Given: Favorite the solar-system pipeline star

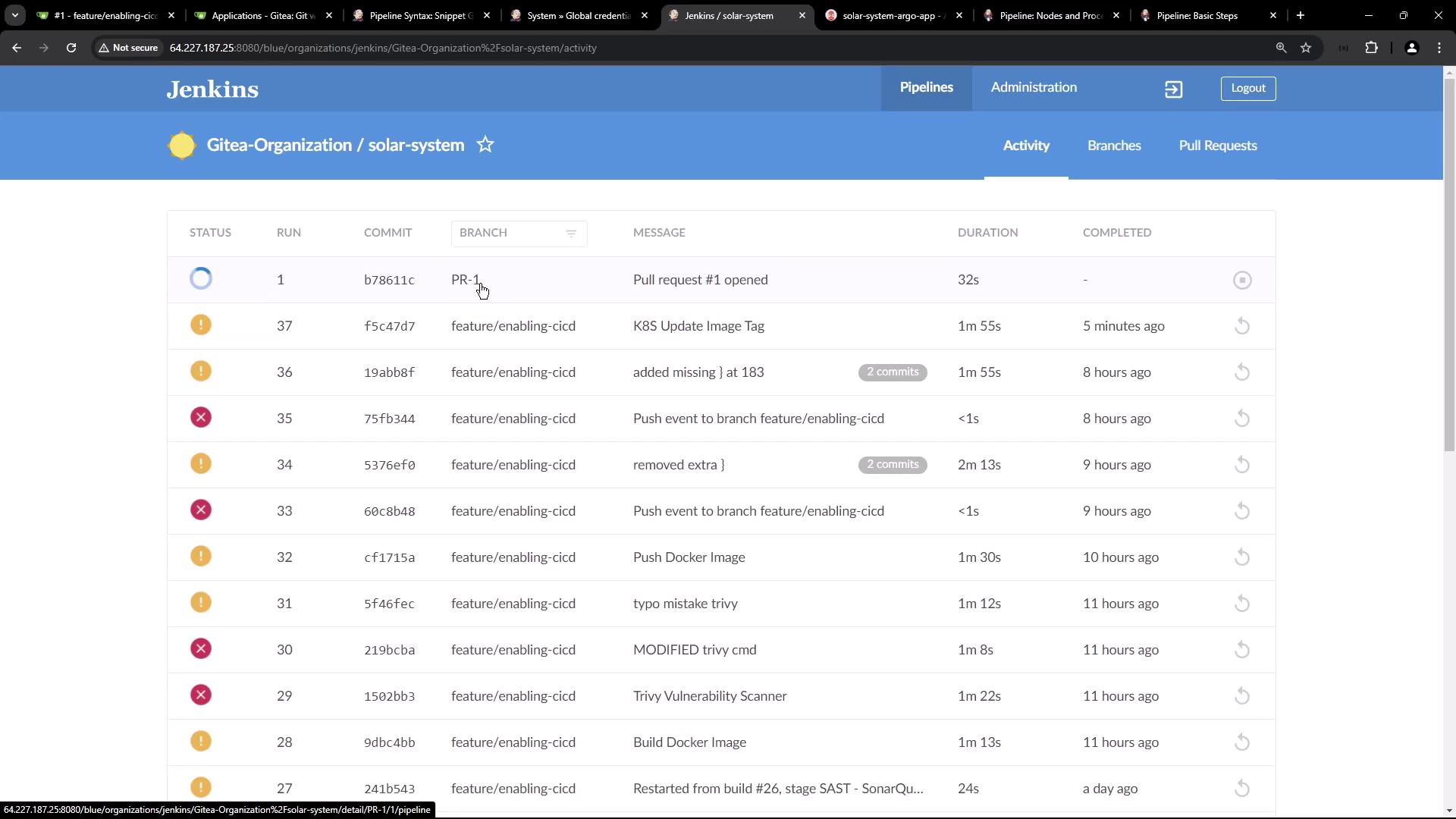Looking at the screenshot, I should (x=485, y=145).
